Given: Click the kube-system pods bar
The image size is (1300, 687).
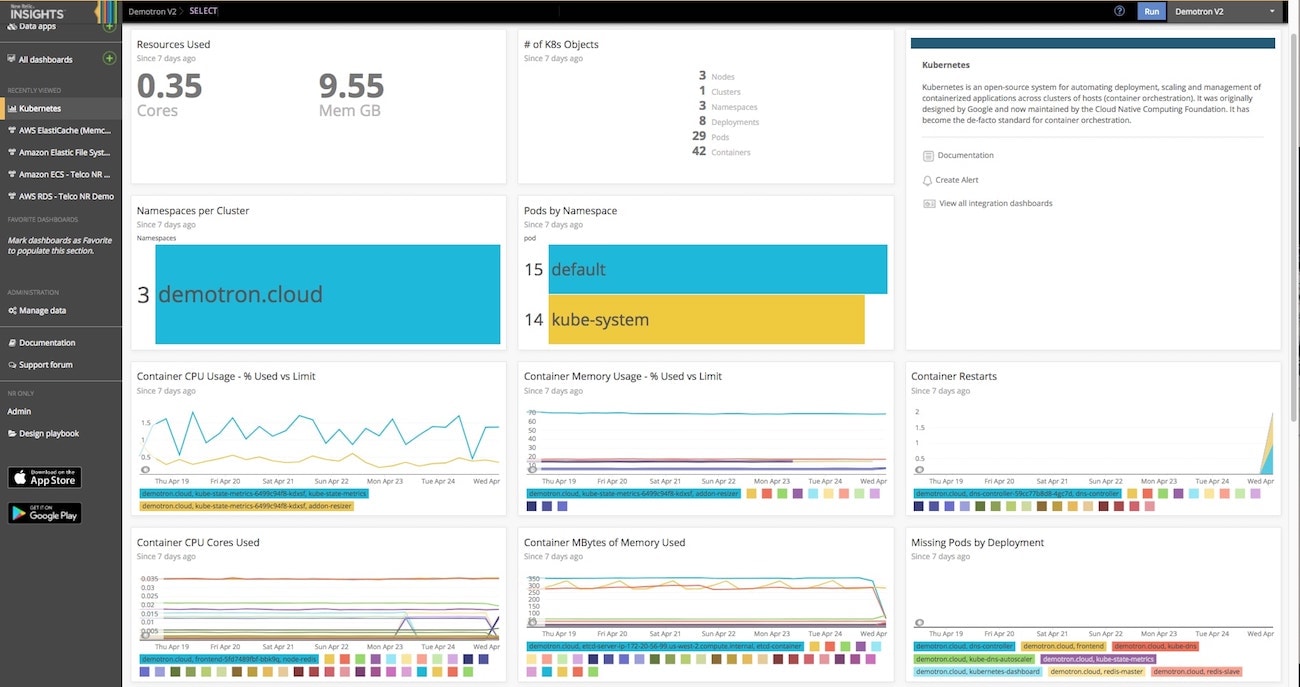Looking at the screenshot, I should (x=706, y=319).
